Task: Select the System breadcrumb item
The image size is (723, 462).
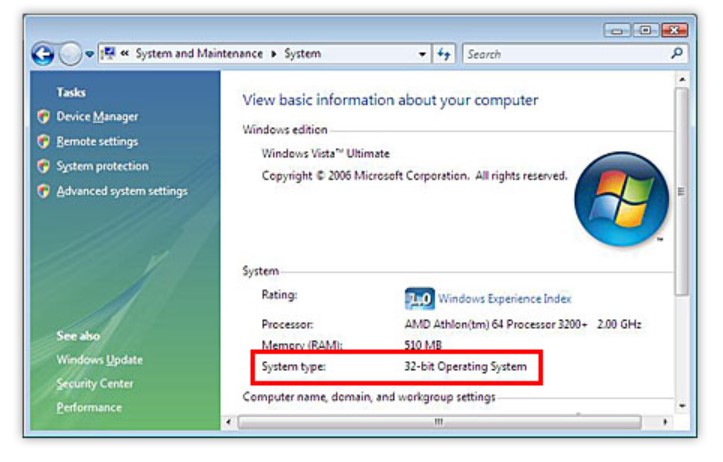Action: [302, 53]
